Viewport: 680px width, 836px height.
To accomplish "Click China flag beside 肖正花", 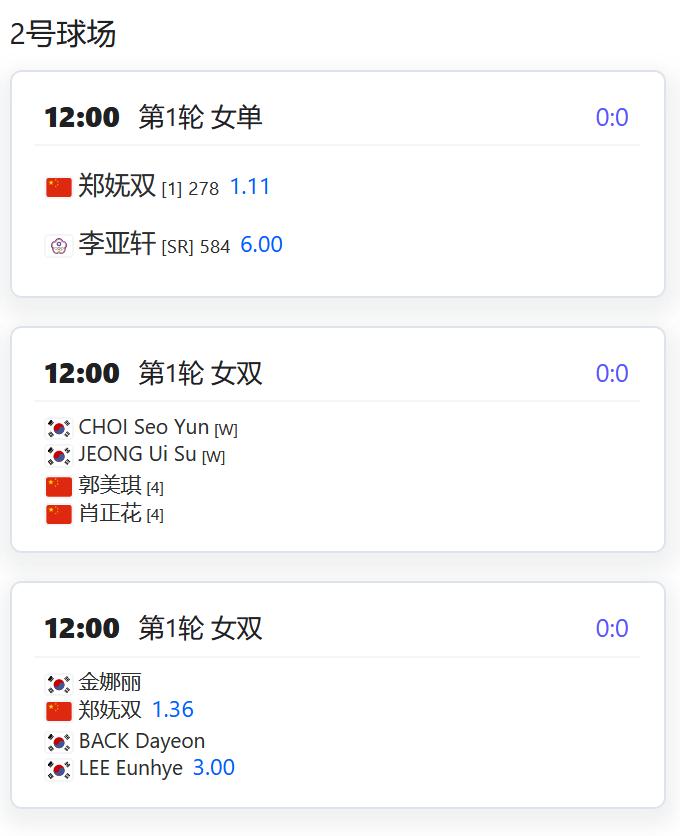I will pyautogui.click(x=59, y=514).
